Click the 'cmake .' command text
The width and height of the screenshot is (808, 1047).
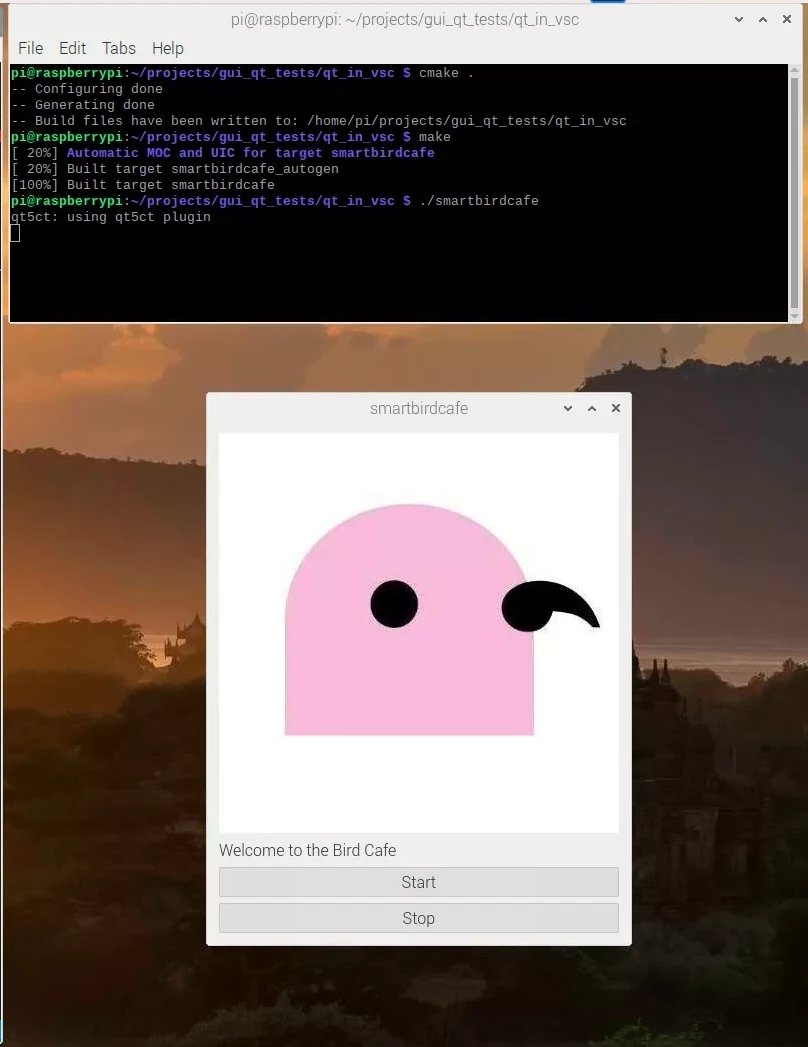[x=446, y=73]
